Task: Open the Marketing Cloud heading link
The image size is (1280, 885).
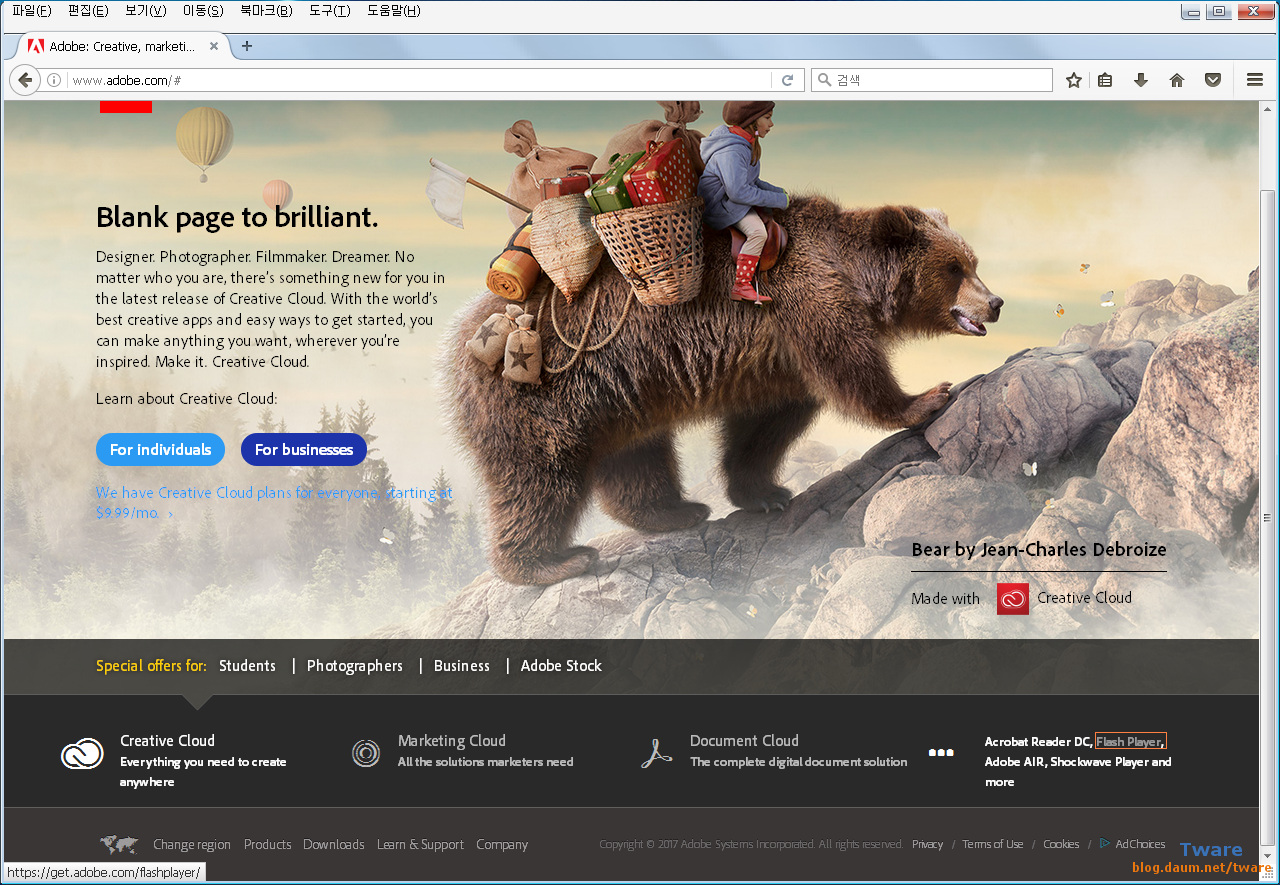Action: click(x=452, y=741)
